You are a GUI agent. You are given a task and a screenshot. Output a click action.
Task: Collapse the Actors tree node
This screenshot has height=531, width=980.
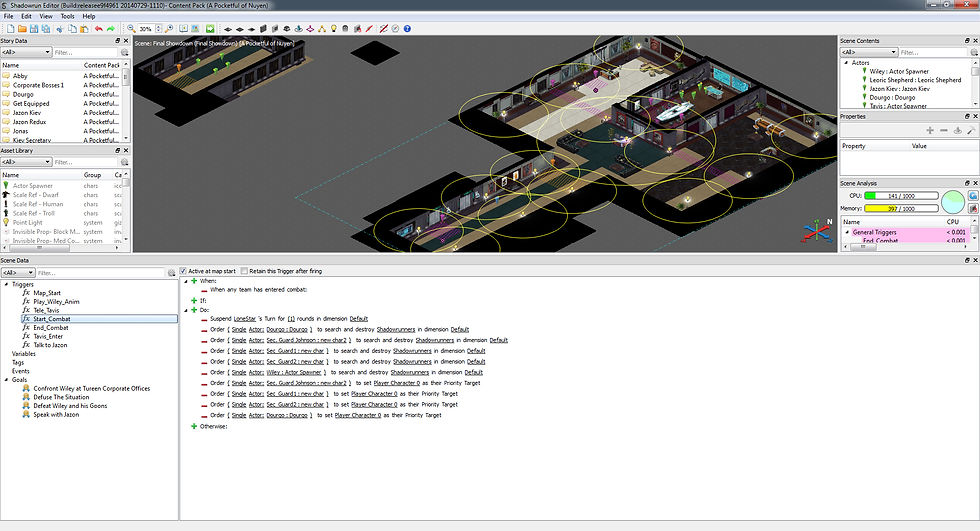point(846,62)
